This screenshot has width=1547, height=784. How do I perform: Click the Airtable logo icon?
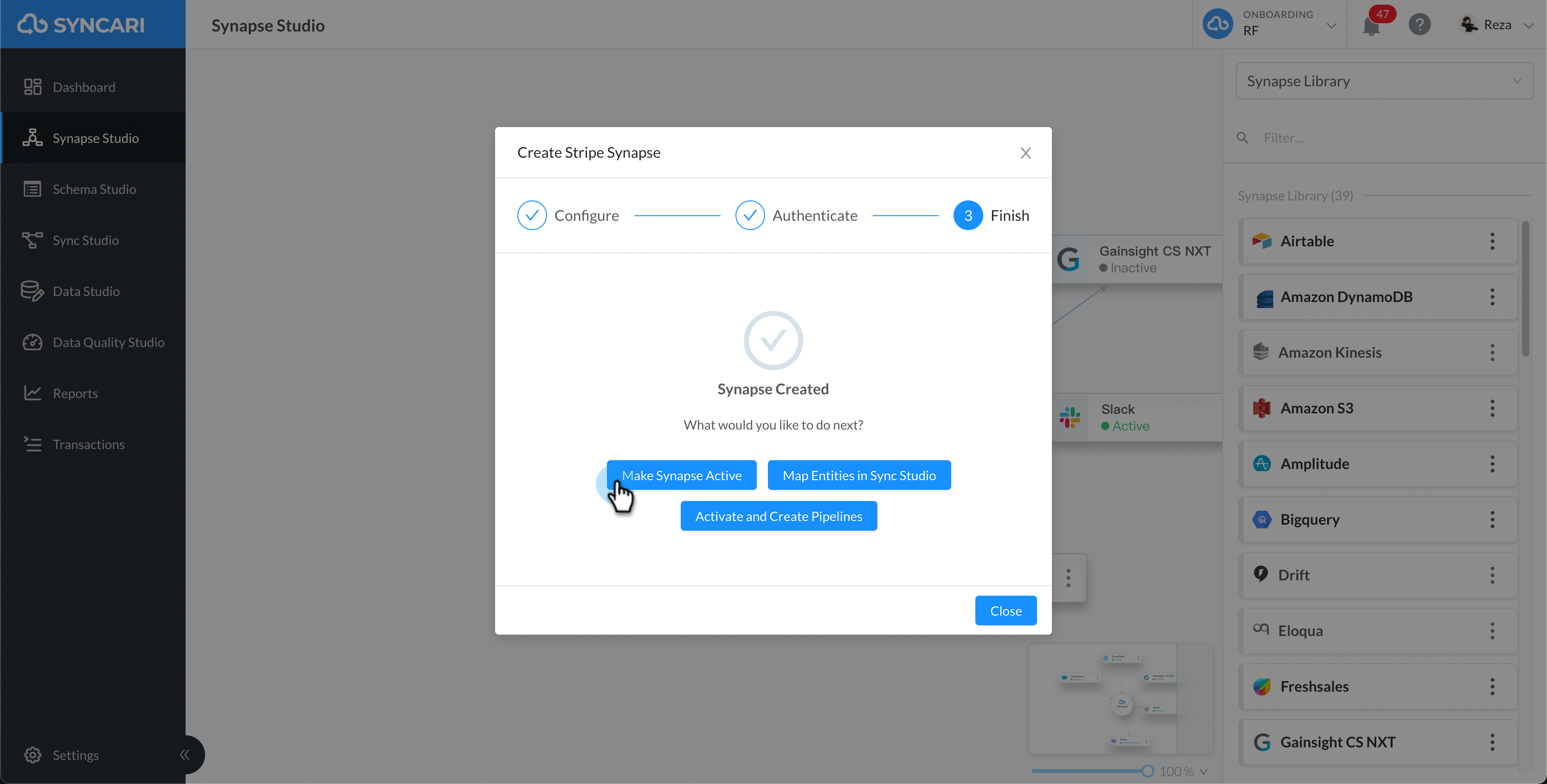[1262, 241]
